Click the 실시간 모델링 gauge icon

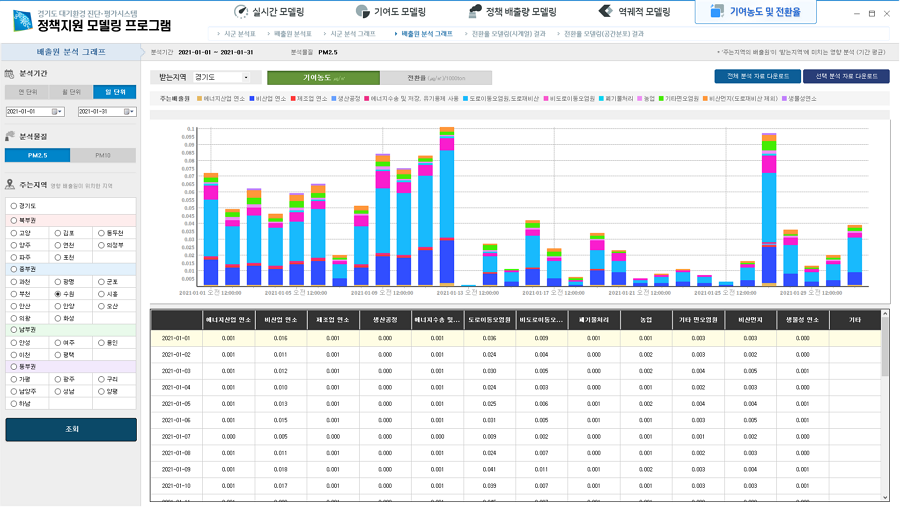click(x=241, y=12)
